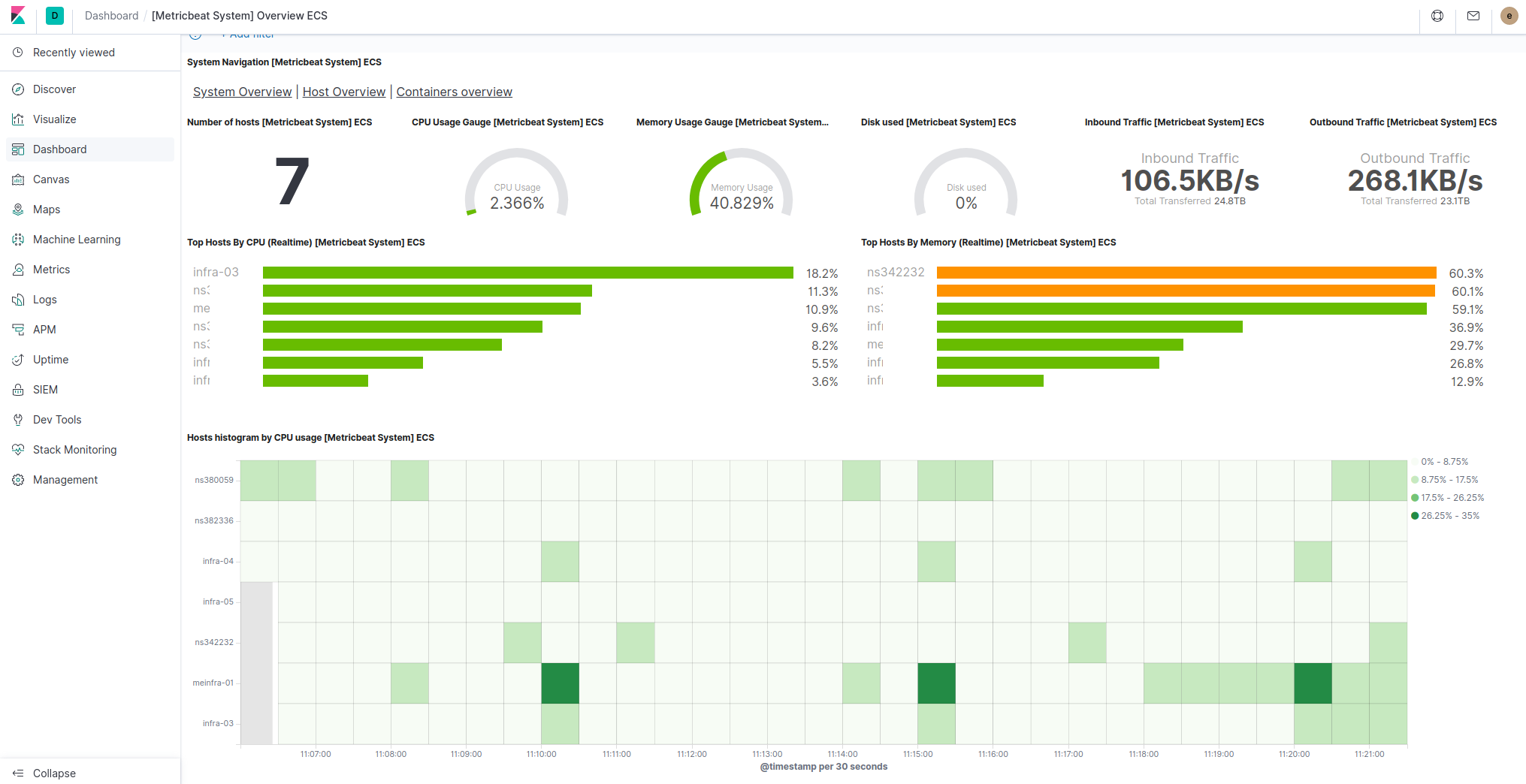
Task: Go to Discover page
Action: coord(54,89)
